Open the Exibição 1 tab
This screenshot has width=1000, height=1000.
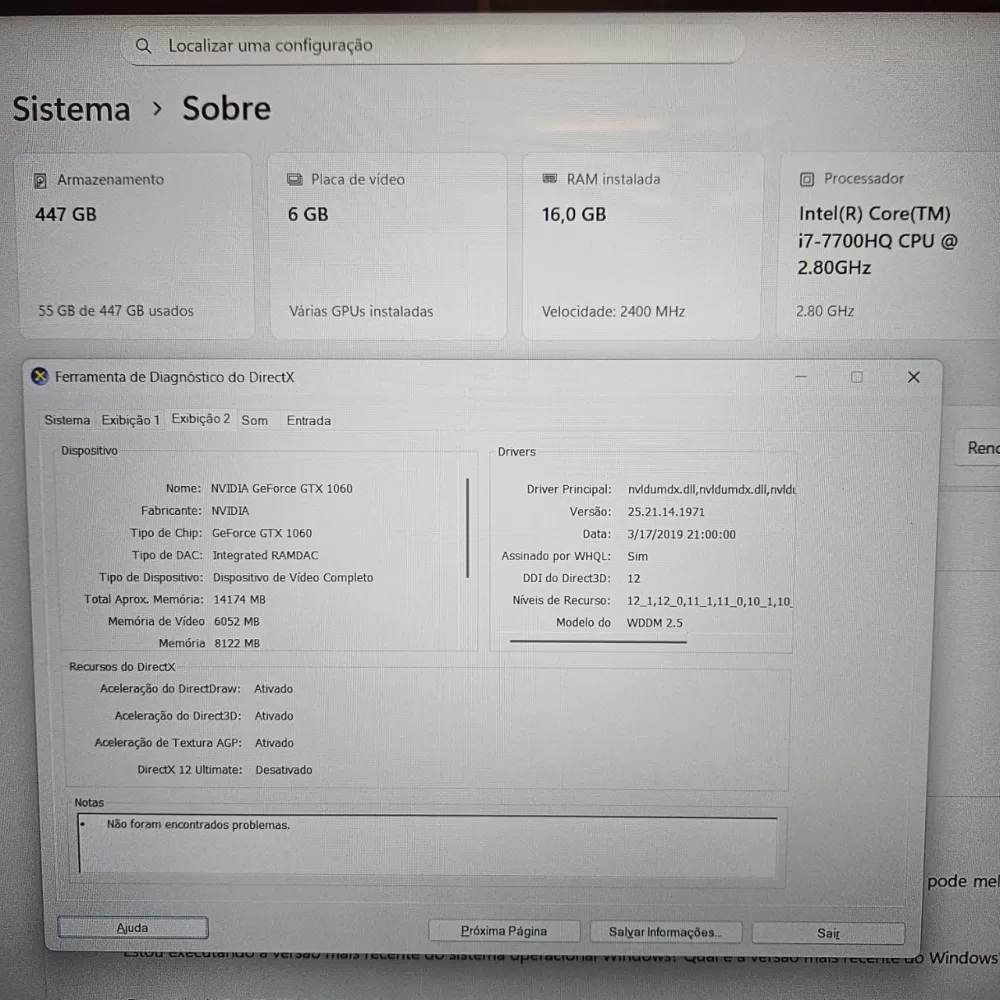coord(130,420)
